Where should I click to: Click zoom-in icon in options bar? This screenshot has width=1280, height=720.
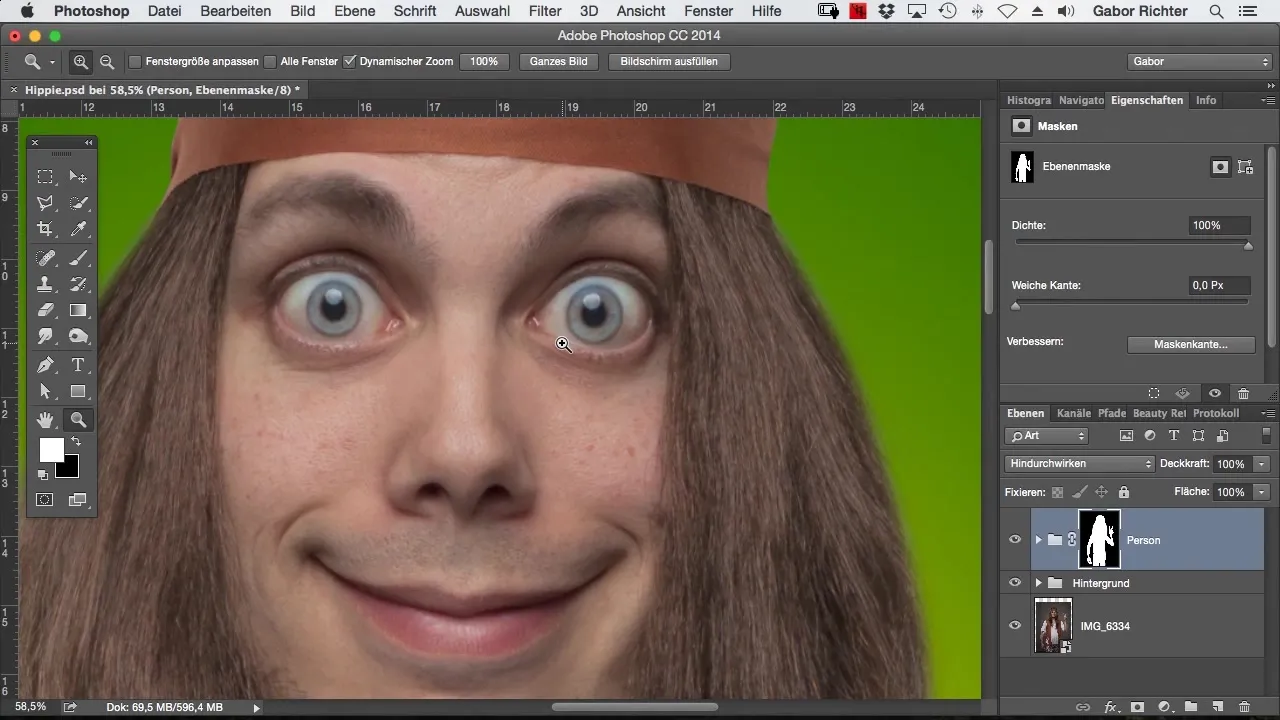(x=81, y=62)
